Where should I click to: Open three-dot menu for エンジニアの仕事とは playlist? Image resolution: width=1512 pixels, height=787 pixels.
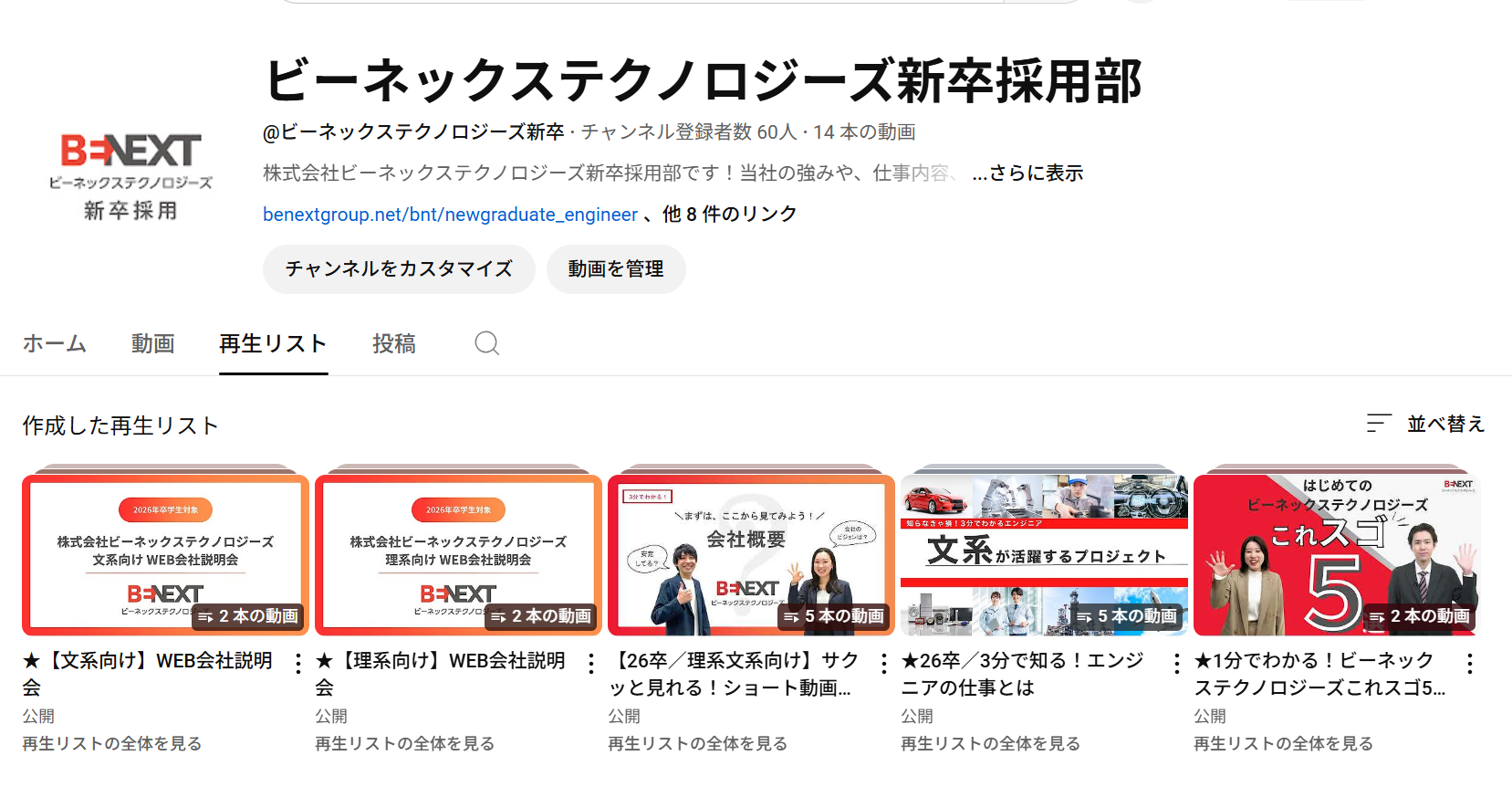(x=1177, y=663)
